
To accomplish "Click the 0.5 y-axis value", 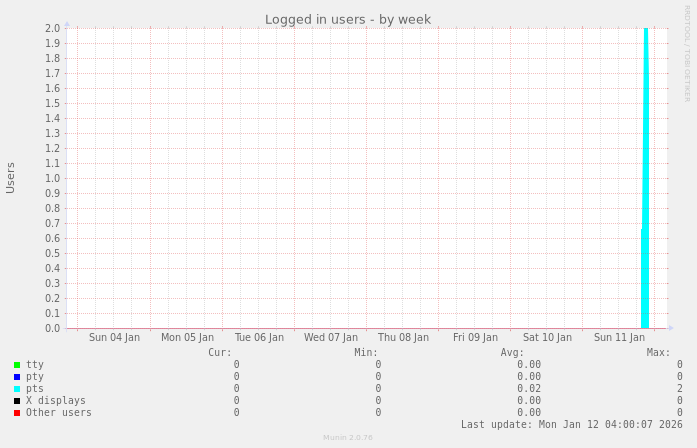I will pos(52,253).
